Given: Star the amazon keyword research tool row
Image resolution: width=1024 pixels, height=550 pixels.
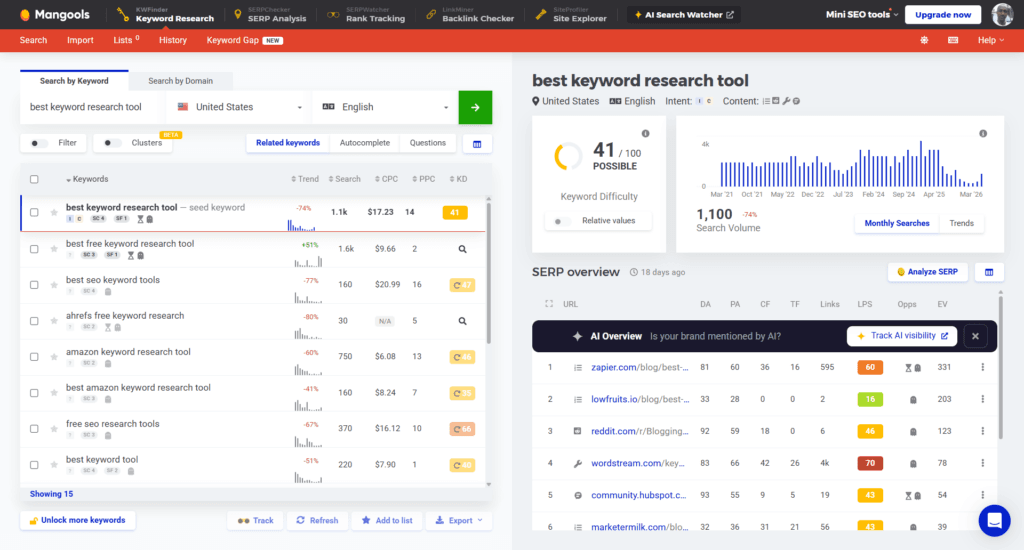Looking at the screenshot, I should tap(54, 357).
